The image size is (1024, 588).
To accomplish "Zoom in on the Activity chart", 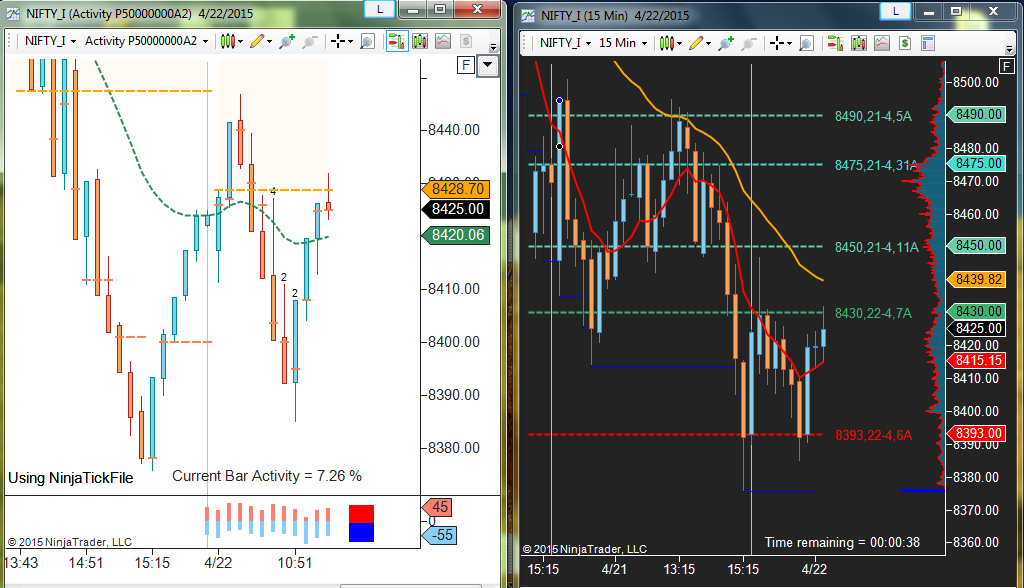I will tap(287, 41).
